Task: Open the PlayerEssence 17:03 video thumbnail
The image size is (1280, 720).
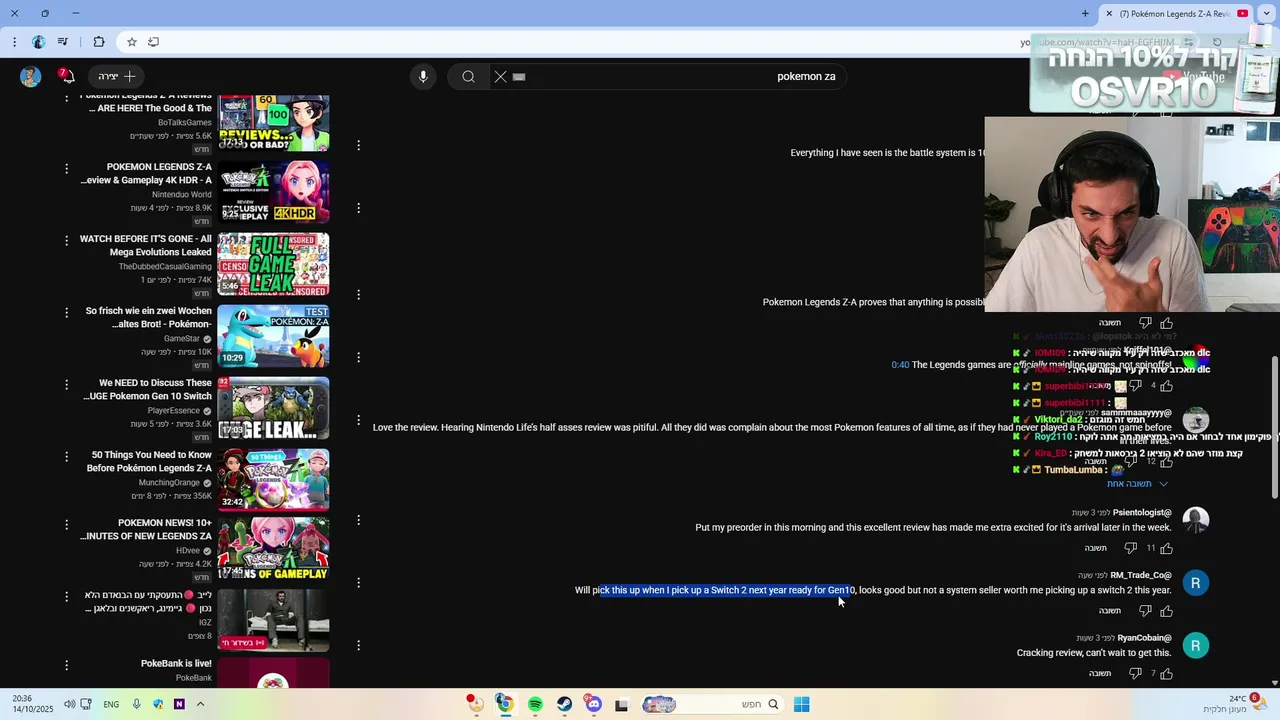Action: click(x=273, y=408)
